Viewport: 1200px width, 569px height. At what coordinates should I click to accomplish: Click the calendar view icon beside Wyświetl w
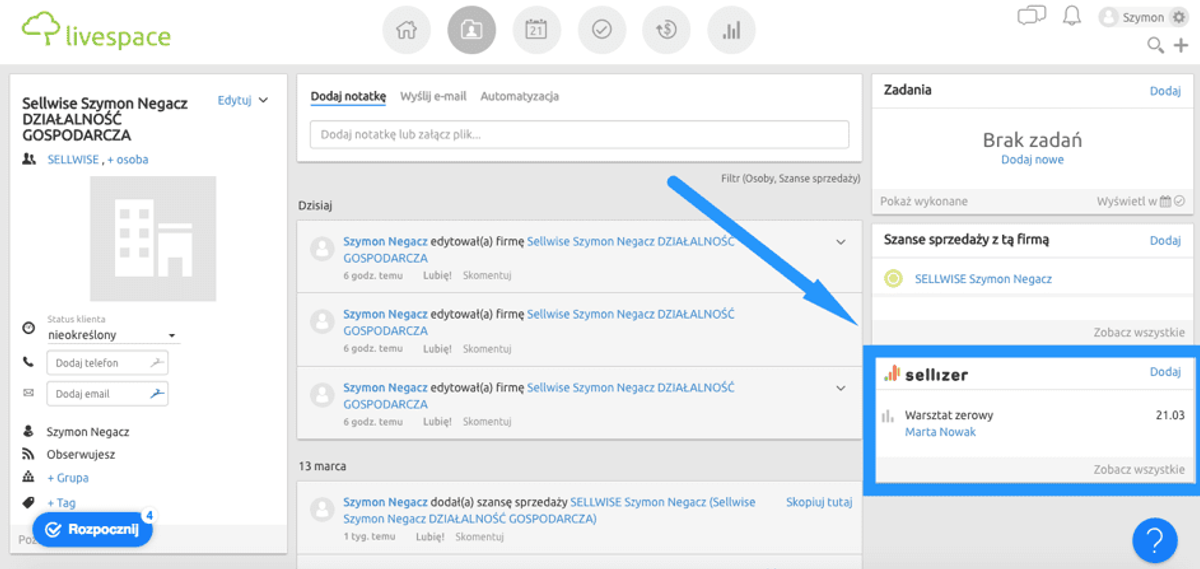pos(1165,201)
